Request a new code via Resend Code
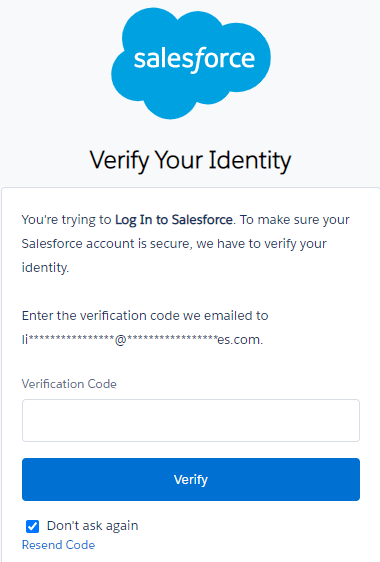The width and height of the screenshot is (380, 562). click(x=58, y=545)
